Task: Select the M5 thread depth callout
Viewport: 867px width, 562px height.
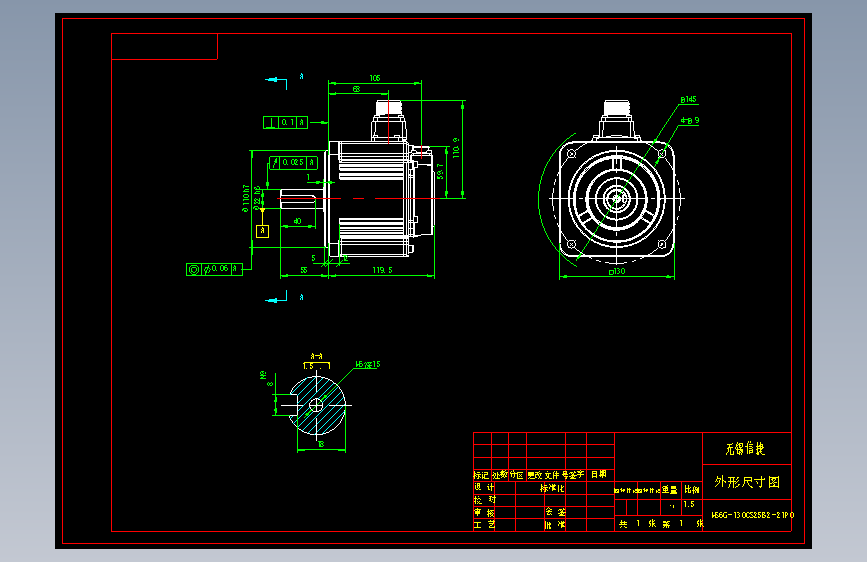Action: coord(368,365)
